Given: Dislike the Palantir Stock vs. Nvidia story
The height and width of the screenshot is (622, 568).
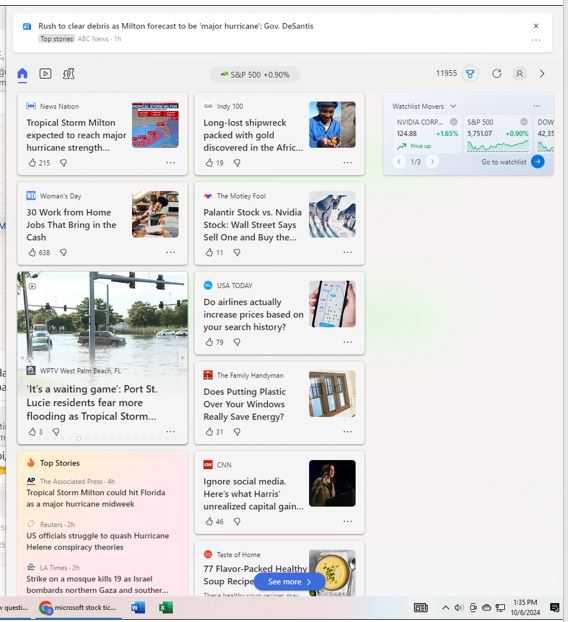Looking at the screenshot, I should coord(237,252).
